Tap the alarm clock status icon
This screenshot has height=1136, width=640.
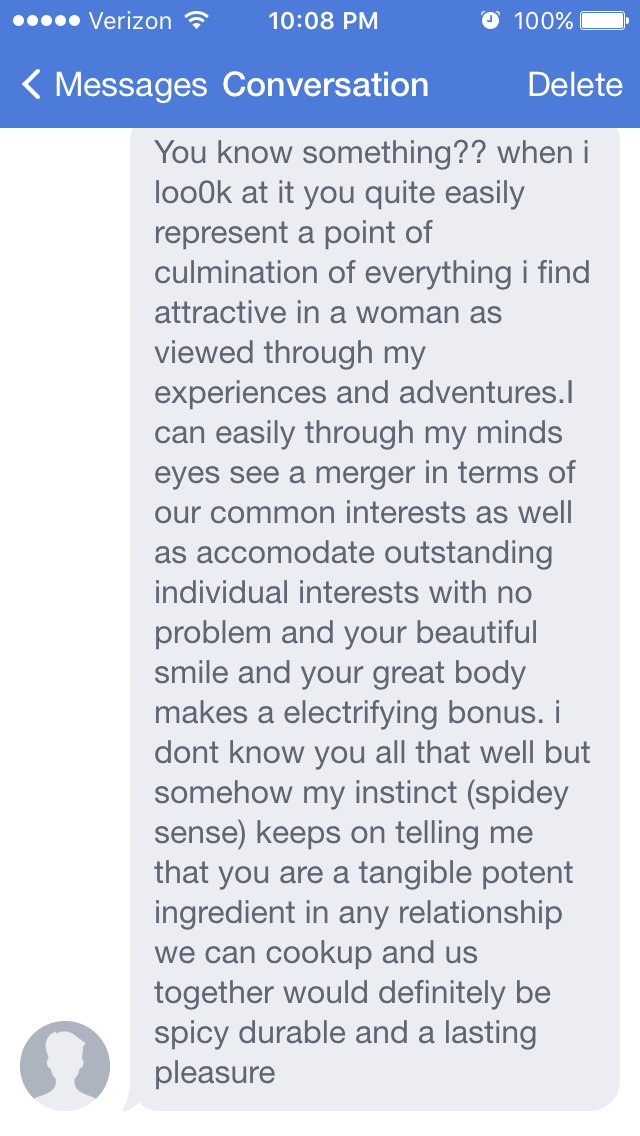489,20
